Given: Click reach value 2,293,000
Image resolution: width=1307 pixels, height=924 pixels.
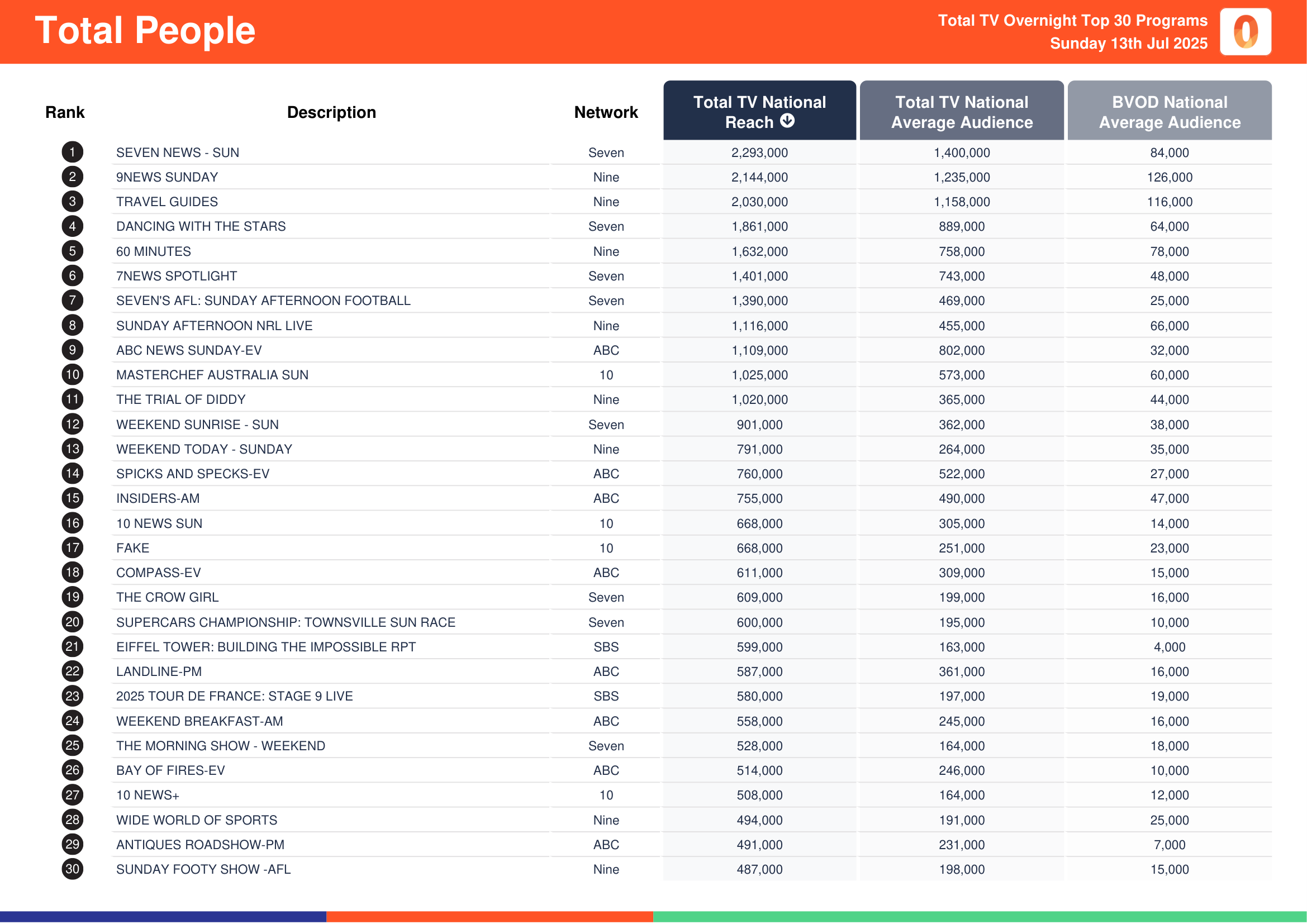Looking at the screenshot, I should [759, 153].
